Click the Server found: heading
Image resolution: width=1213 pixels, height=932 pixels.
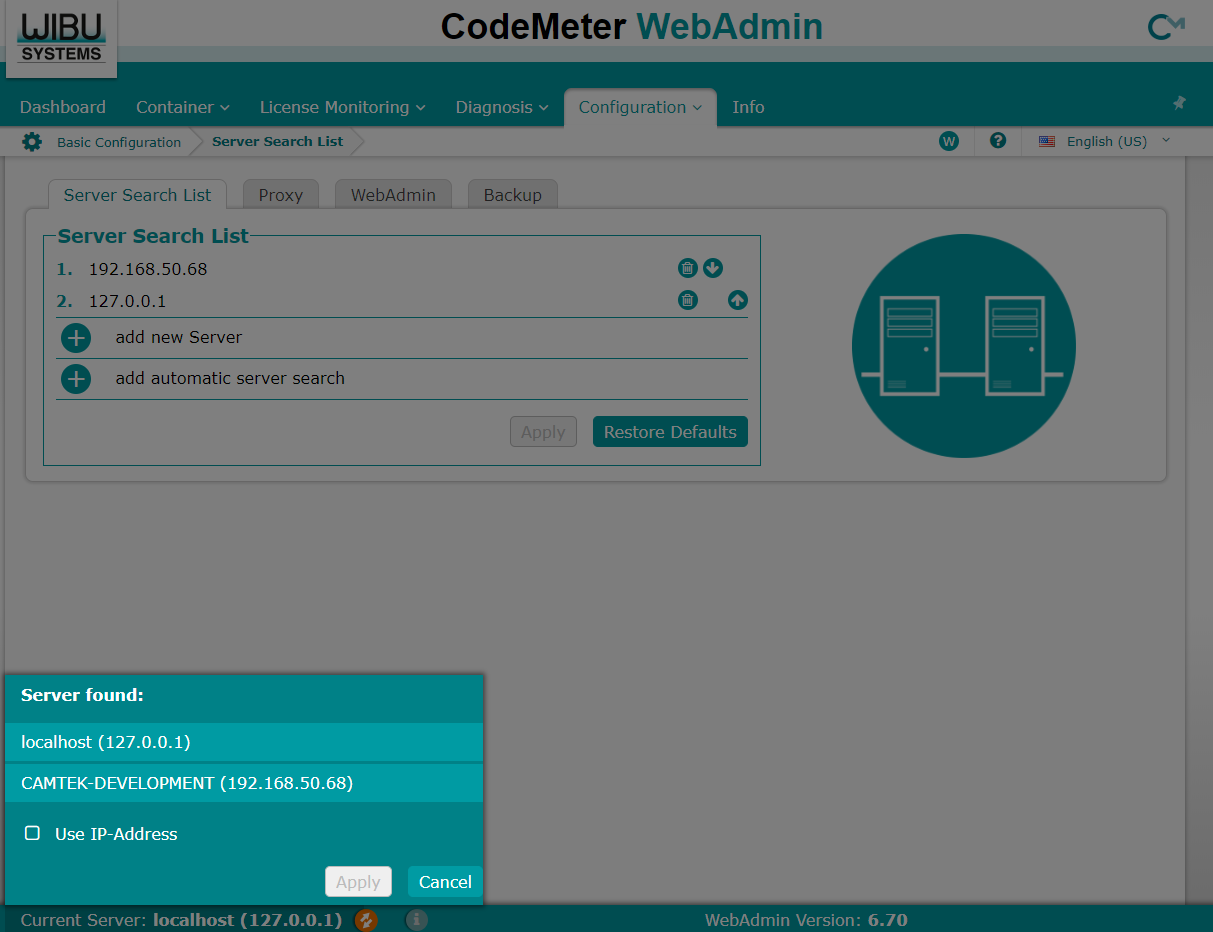tap(82, 695)
